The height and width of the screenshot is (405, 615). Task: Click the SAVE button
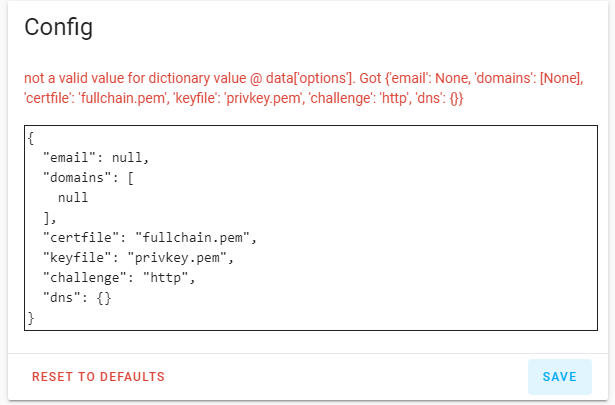[x=559, y=376]
